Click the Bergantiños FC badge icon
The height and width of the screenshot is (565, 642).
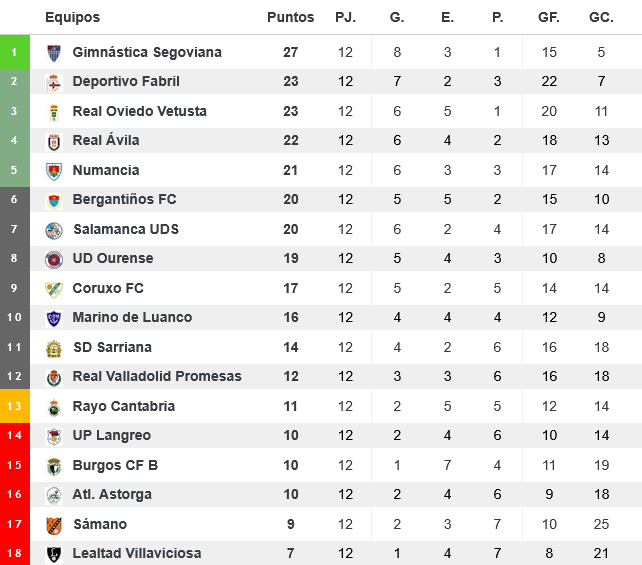click(54, 200)
